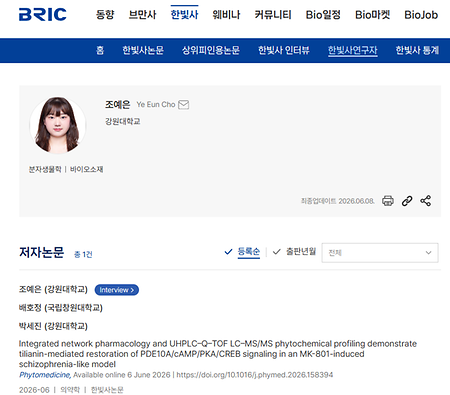Click the 최종업데이트 2026.06.08. text

(x=338, y=201)
